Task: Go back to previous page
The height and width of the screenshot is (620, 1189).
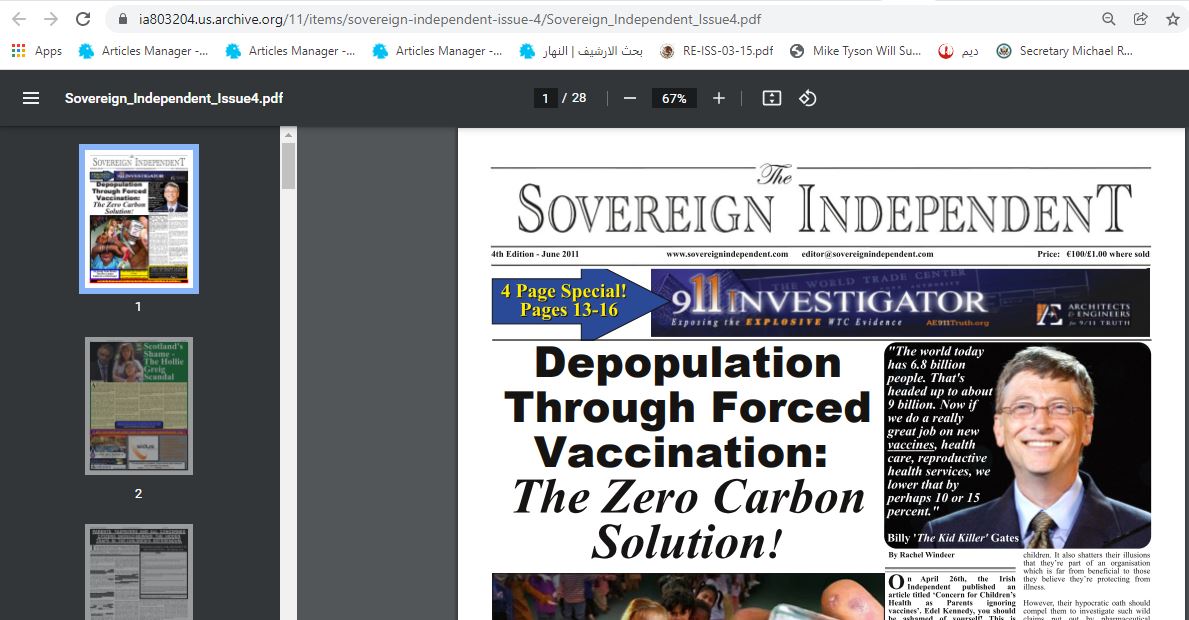Action: tap(19, 19)
